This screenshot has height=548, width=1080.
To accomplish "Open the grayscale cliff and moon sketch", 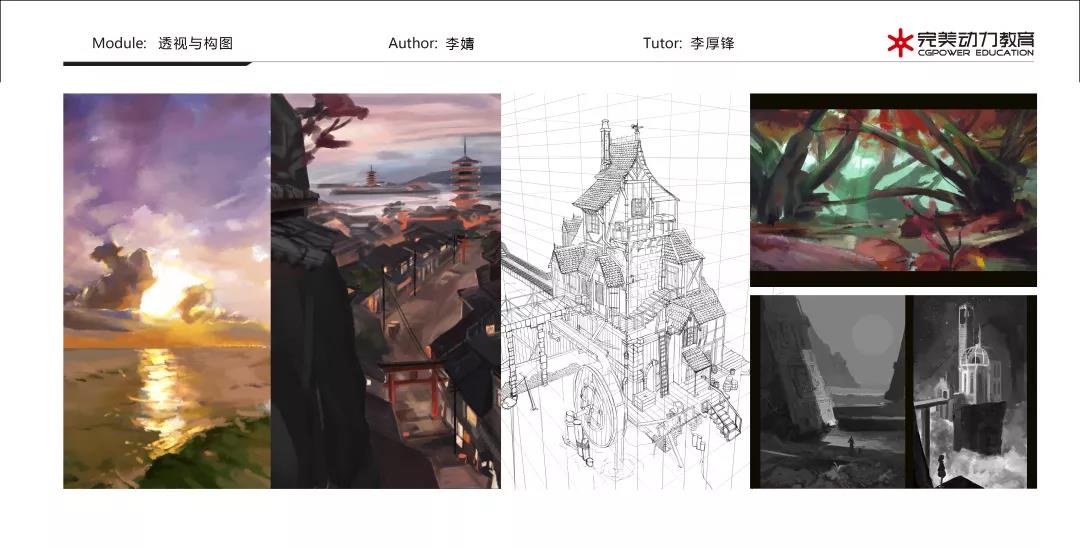I will pyautogui.click(x=827, y=390).
